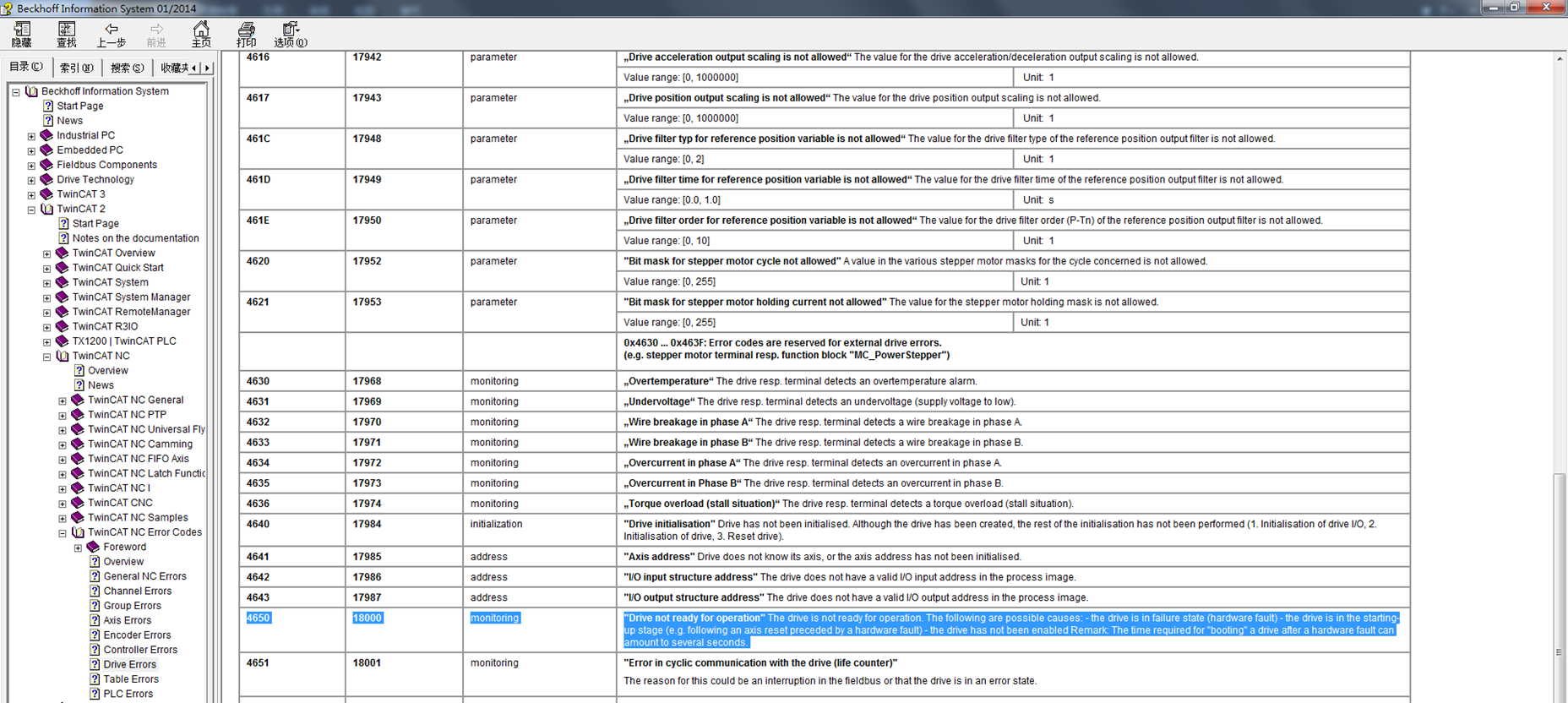Screen dimensions: 1568x703
Task: Click the Drive Technology book icon
Action: click(x=46, y=179)
